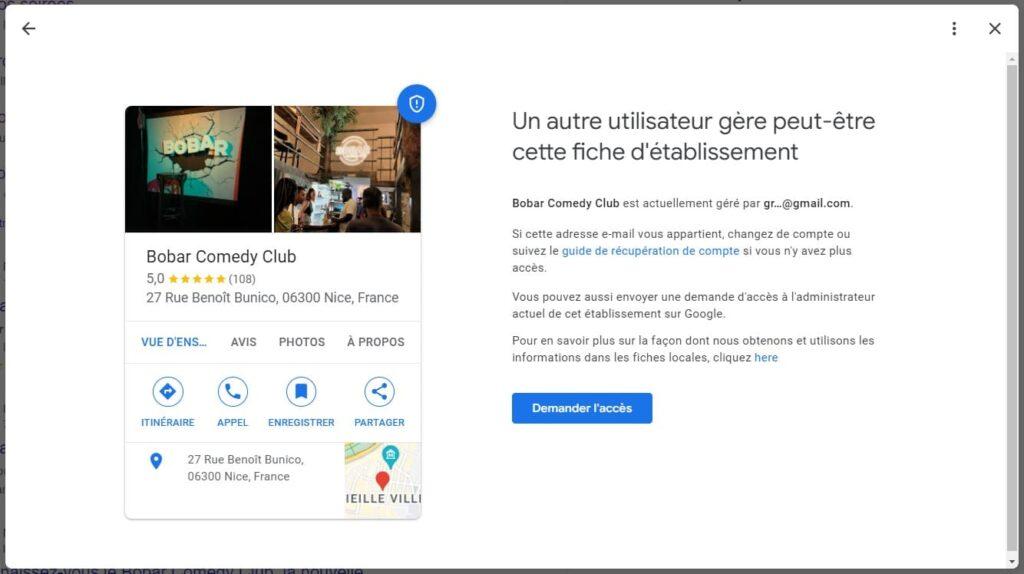Click the five-star rating row
1024x574 pixels.
[197, 279]
